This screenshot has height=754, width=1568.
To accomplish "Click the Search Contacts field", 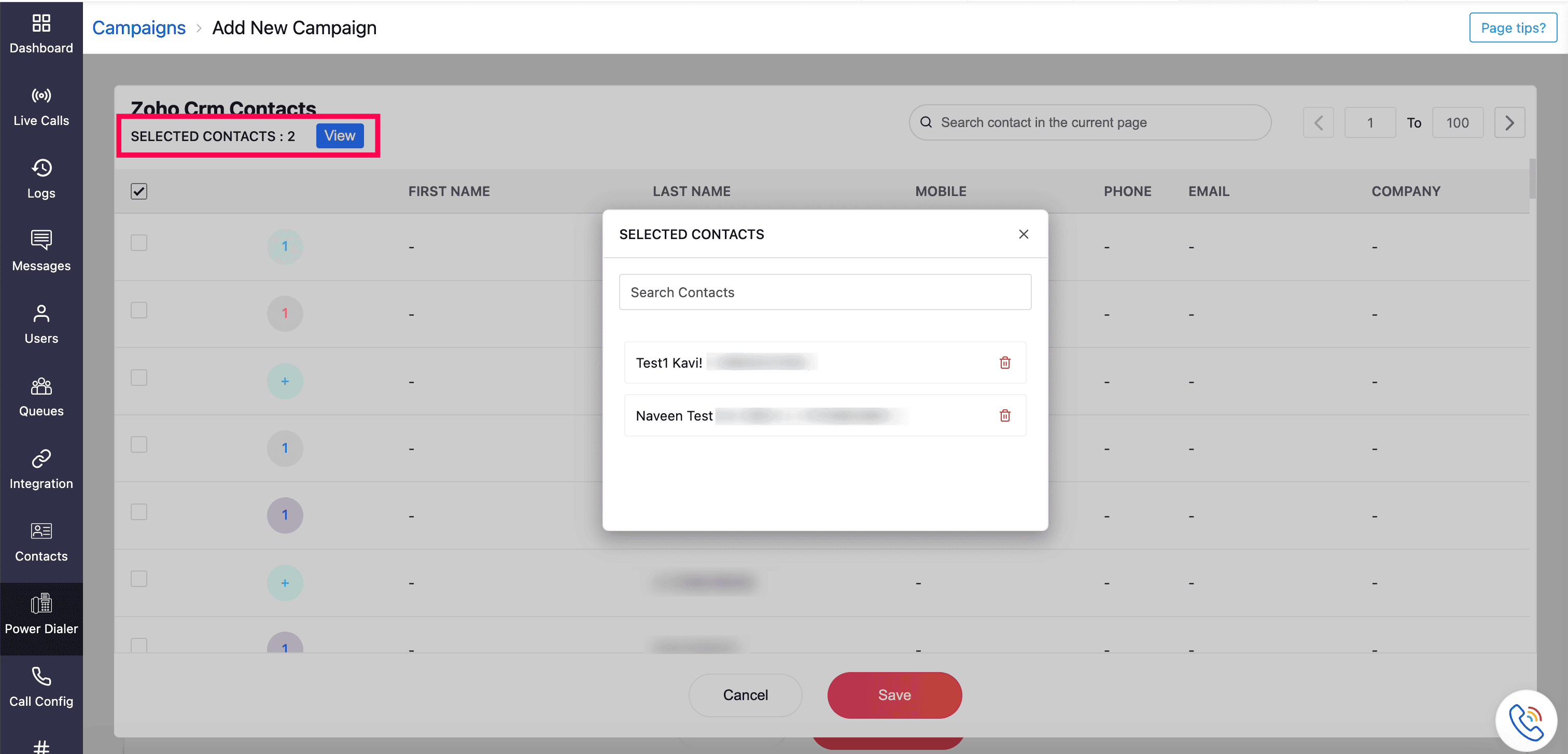I will click(x=825, y=292).
